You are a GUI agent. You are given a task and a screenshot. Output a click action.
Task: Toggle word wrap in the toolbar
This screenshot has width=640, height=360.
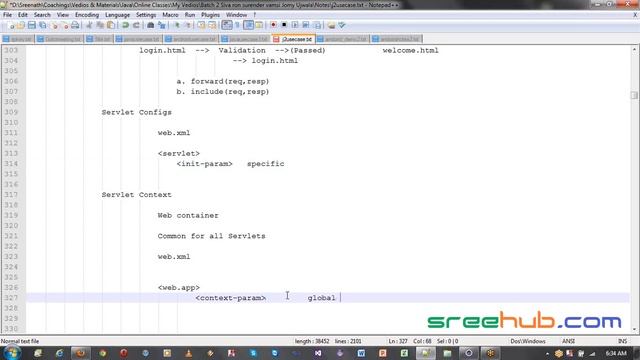pyautogui.click(x=227, y=25)
